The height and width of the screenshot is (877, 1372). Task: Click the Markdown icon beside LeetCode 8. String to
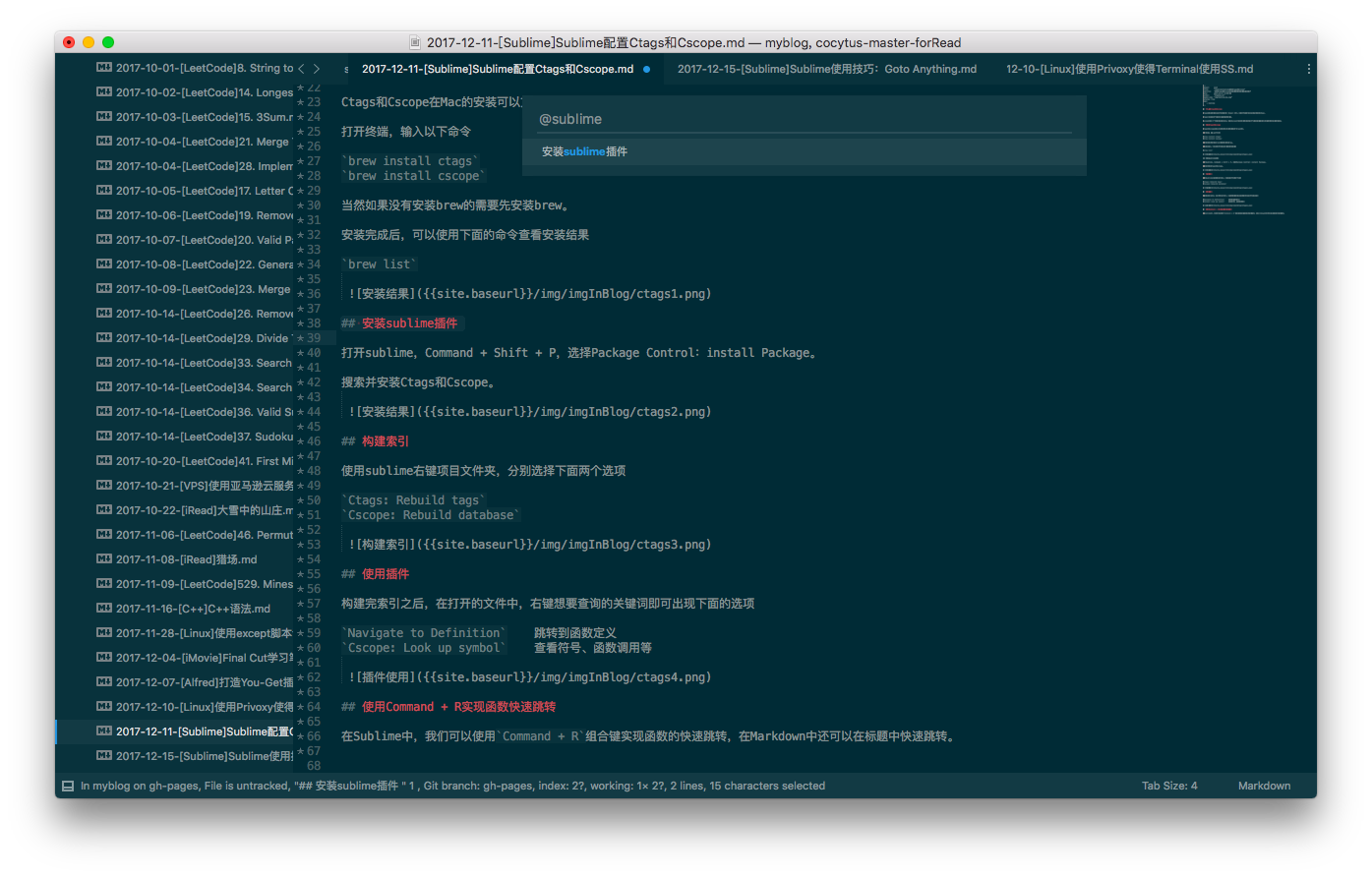click(x=103, y=68)
